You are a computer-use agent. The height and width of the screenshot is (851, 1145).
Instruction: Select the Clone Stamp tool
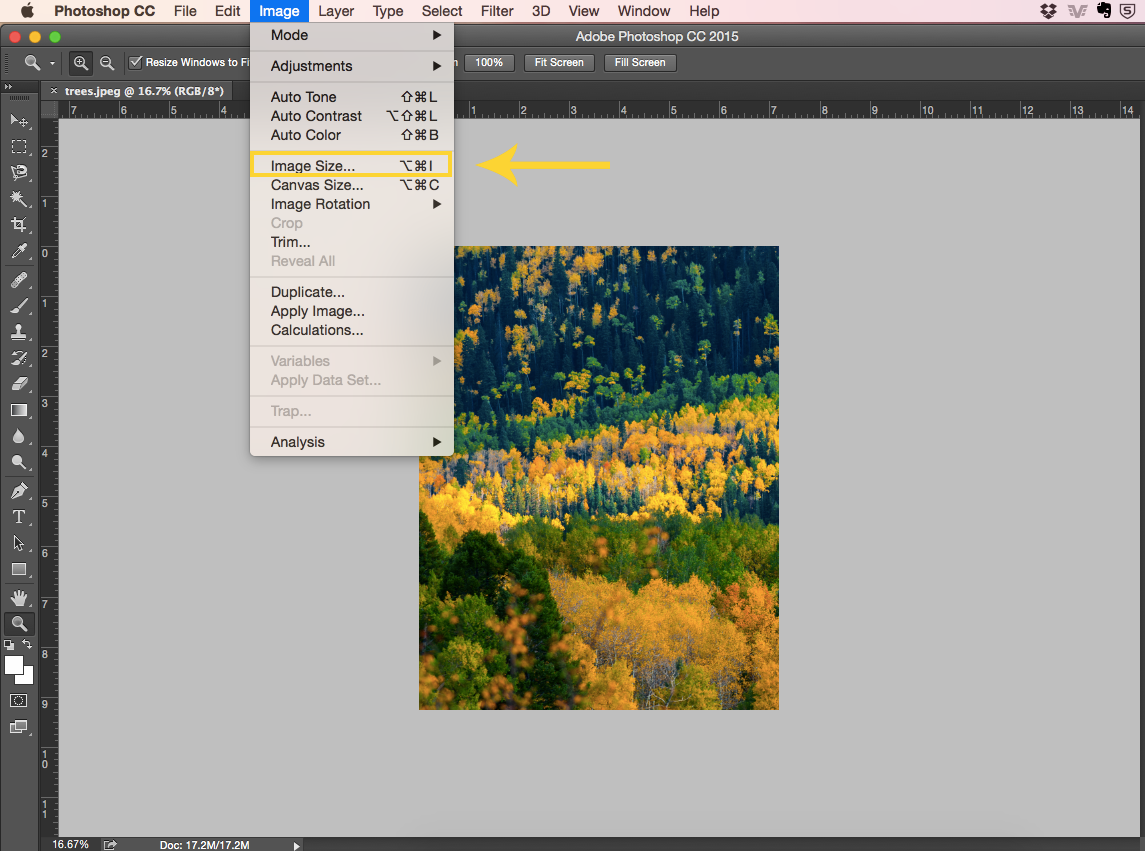[x=19, y=331]
